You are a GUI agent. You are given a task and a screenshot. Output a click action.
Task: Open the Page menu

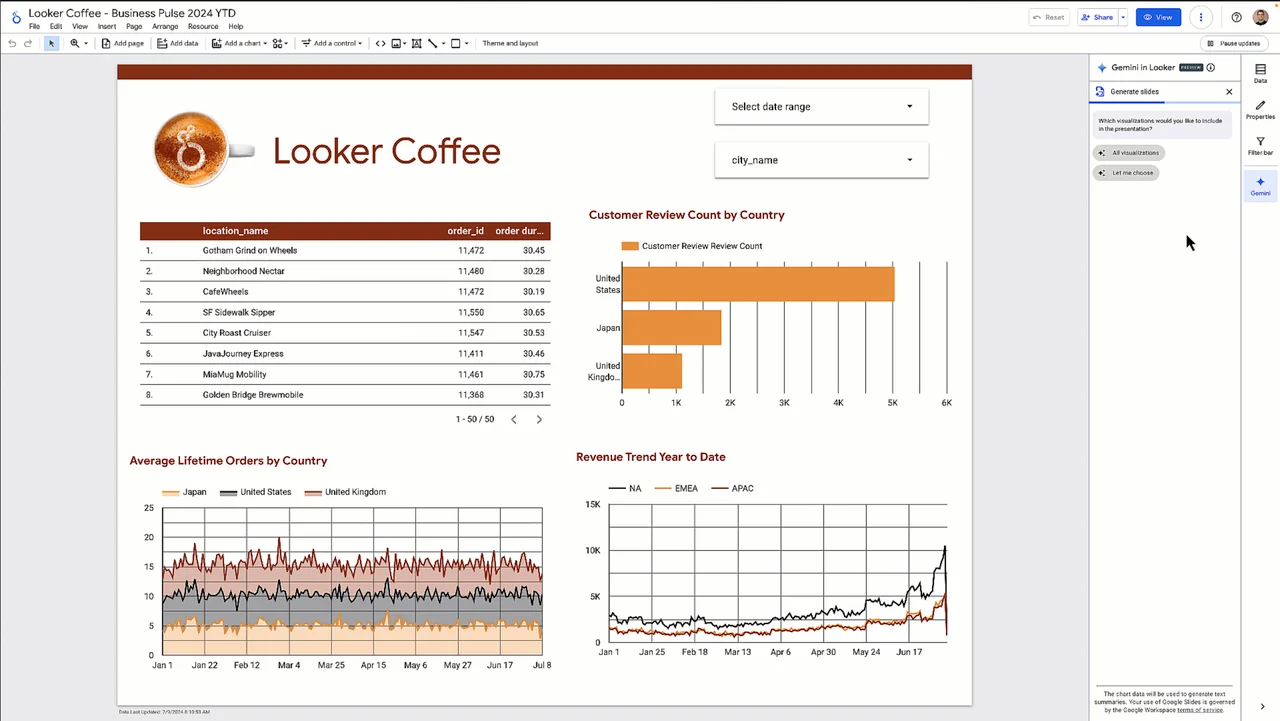[x=134, y=27]
